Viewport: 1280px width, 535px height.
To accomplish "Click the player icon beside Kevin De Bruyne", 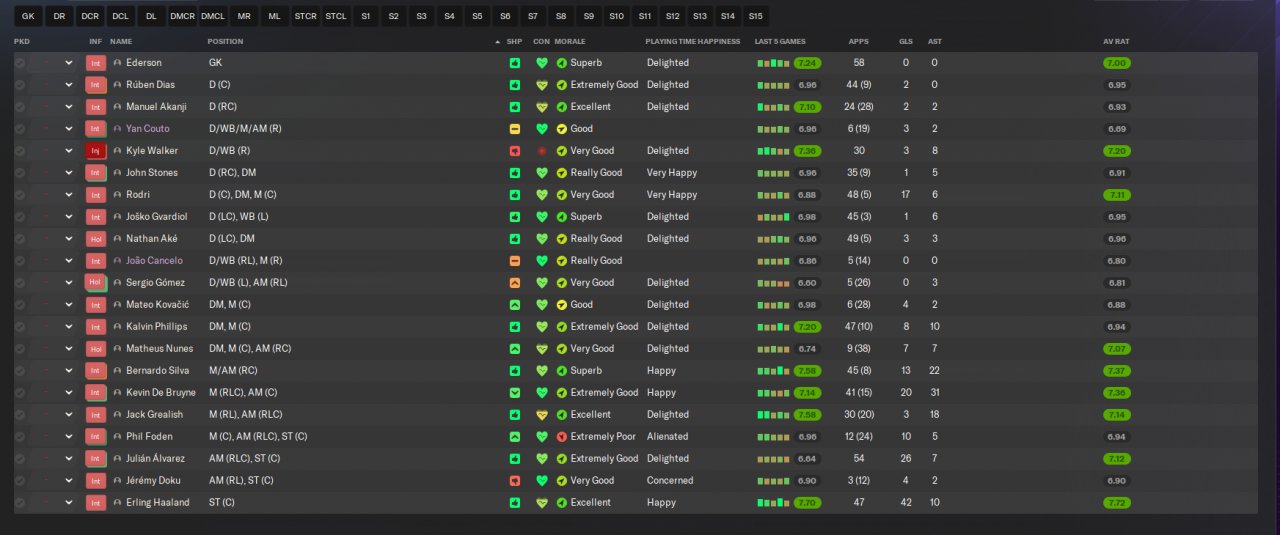I will click(117, 392).
